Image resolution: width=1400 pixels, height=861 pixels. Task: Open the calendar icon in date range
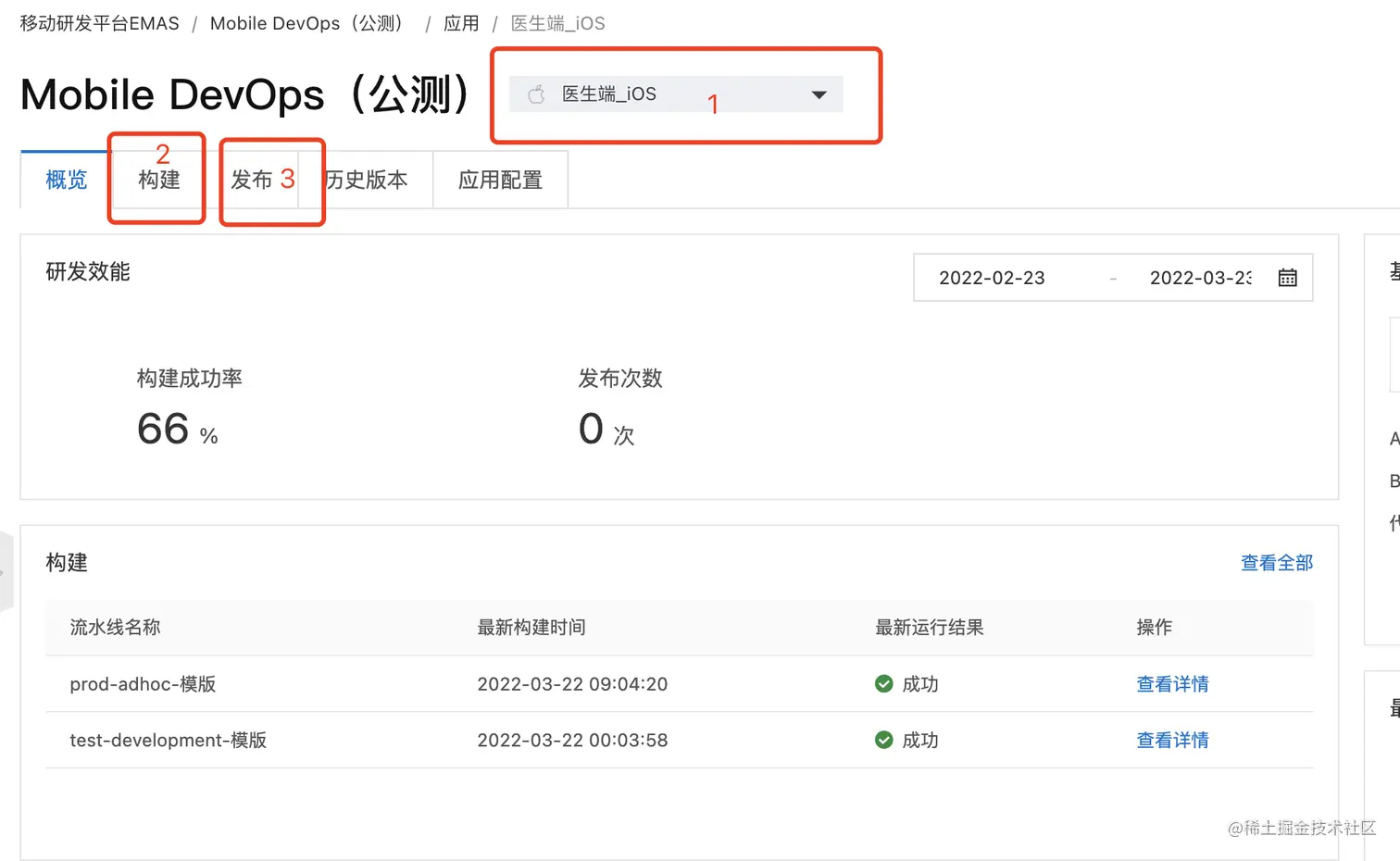[x=1287, y=278]
